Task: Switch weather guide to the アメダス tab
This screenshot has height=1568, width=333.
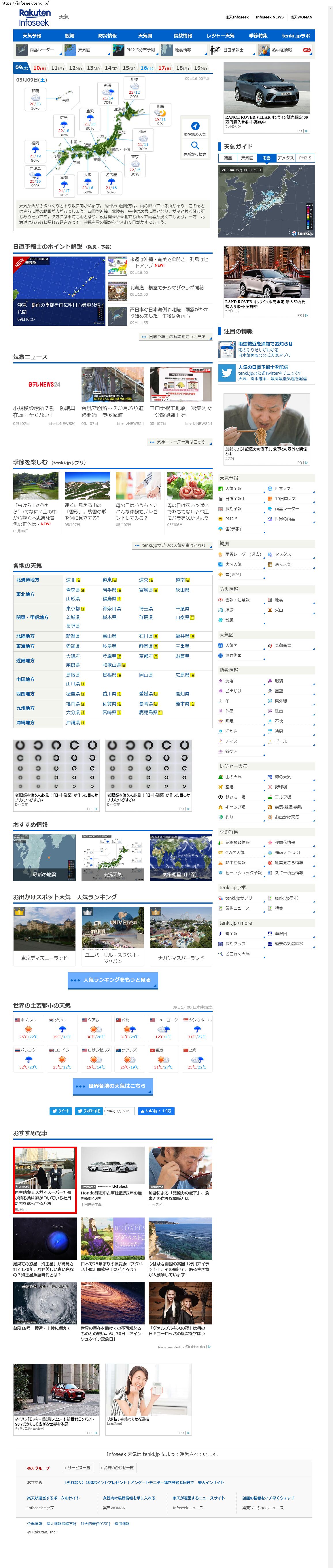Action: [x=285, y=158]
